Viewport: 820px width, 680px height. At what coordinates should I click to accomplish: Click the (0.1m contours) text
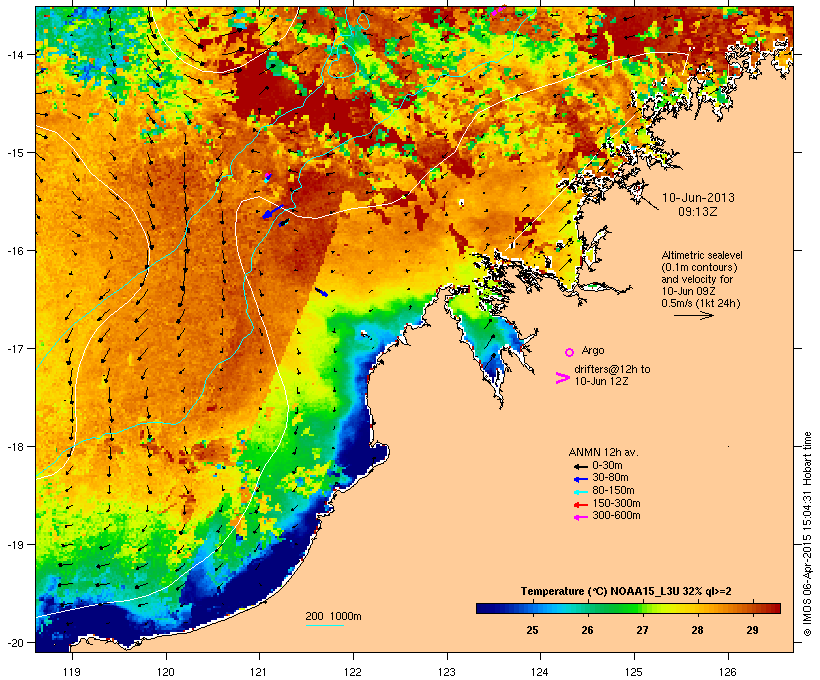point(700,267)
